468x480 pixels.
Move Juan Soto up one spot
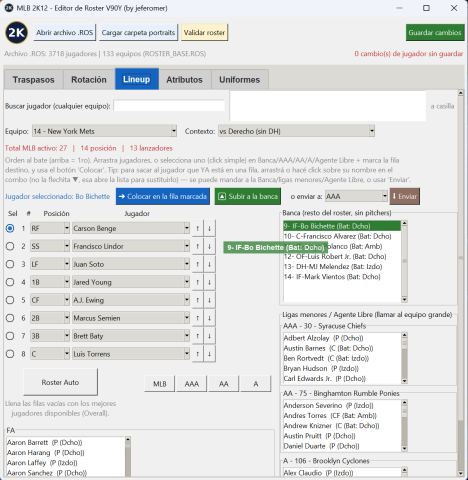pyautogui.click(x=198, y=264)
